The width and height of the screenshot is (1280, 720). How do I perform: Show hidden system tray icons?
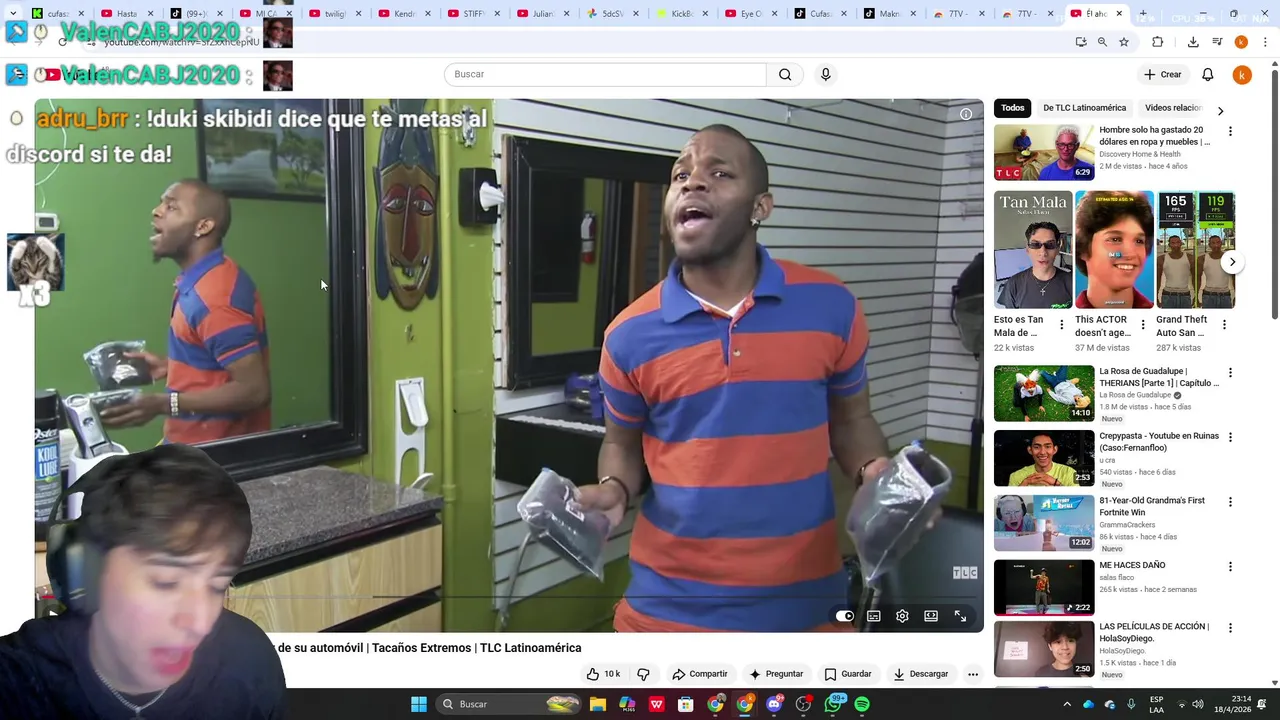tap(1066, 704)
